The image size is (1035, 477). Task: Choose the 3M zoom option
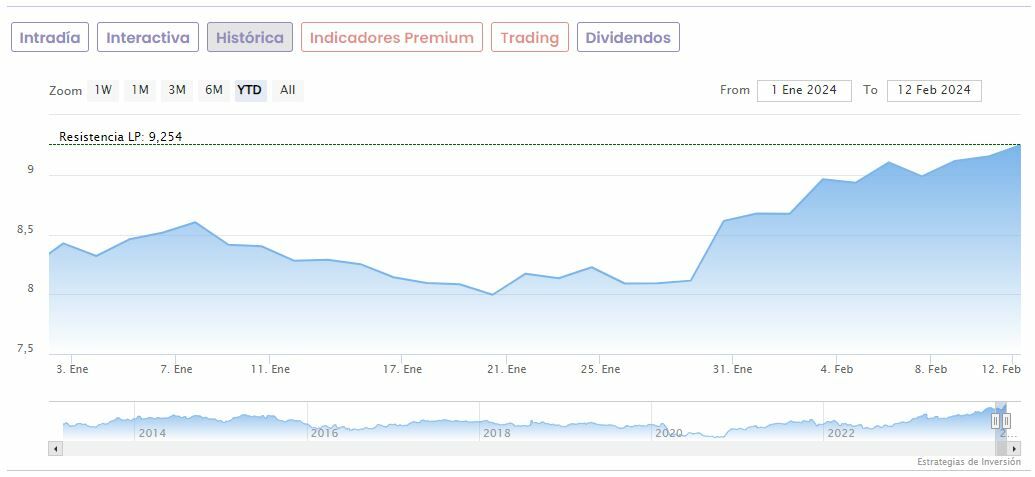pos(177,90)
